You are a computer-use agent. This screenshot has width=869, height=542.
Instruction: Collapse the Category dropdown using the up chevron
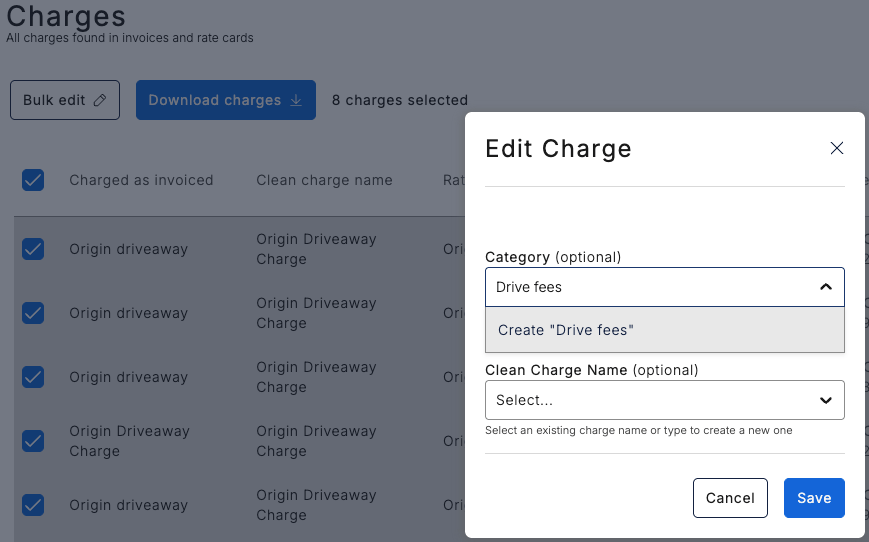(x=825, y=287)
